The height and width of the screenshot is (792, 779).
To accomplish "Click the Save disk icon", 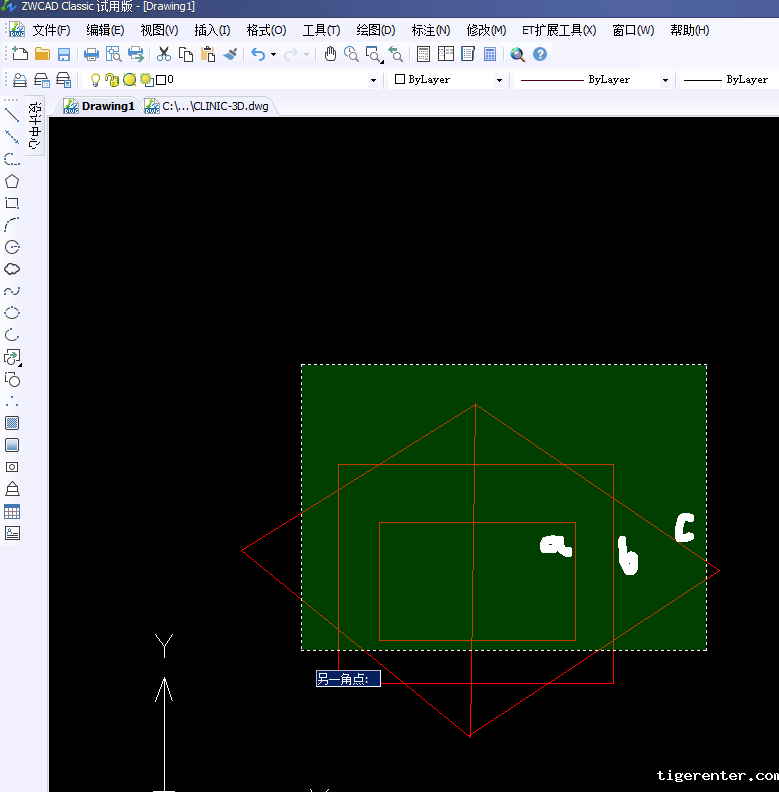I will coord(64,54).
